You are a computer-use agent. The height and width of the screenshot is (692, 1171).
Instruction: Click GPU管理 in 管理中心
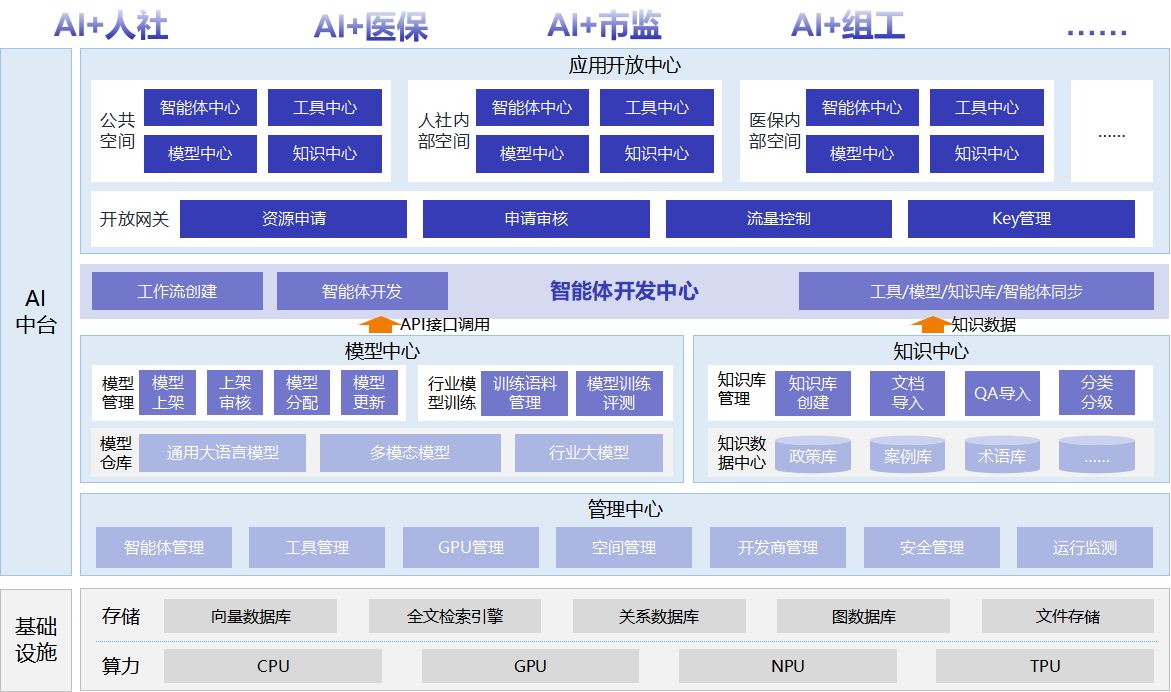(x=470, y=547)
